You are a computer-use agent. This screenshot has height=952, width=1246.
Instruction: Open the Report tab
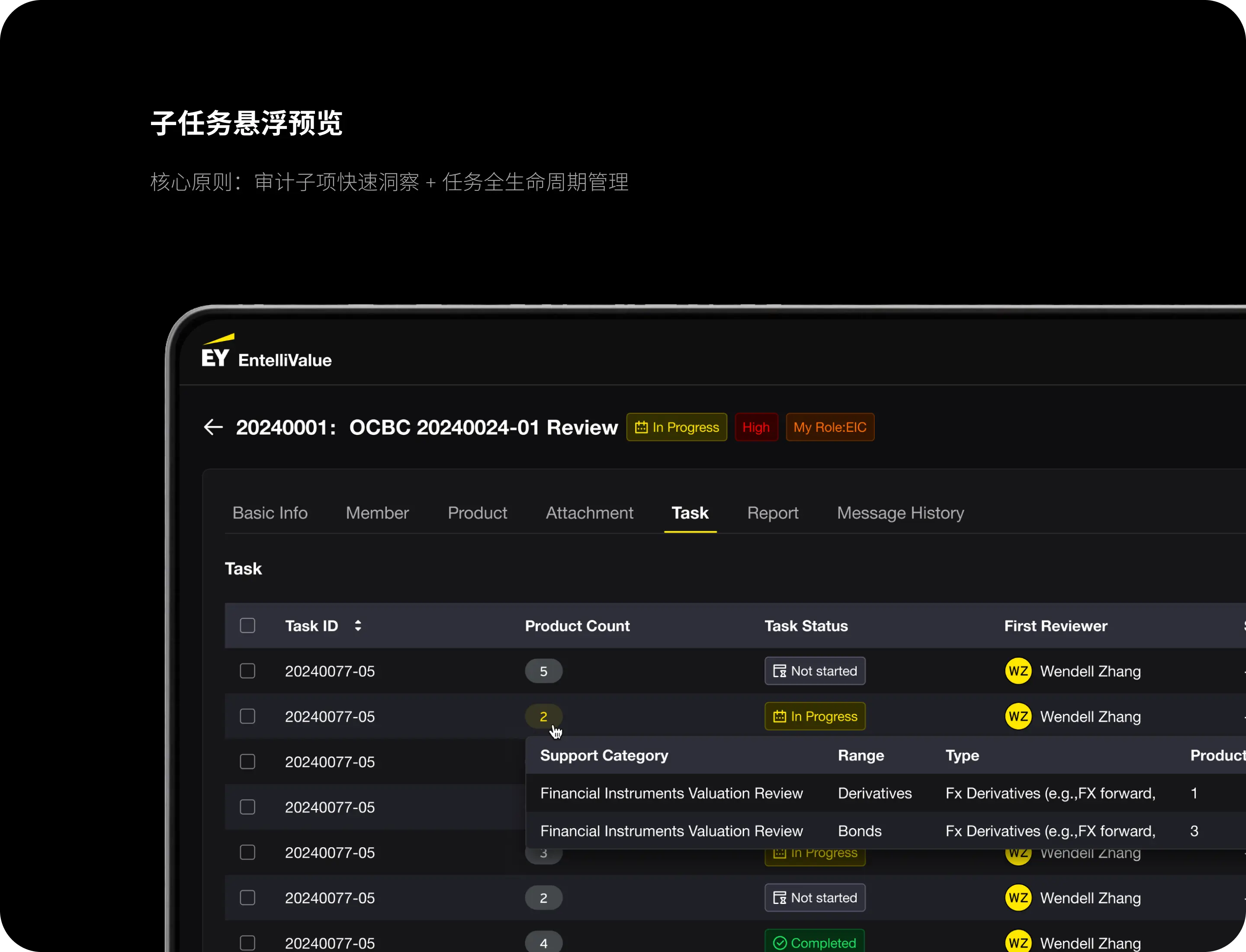pos(773,513)
